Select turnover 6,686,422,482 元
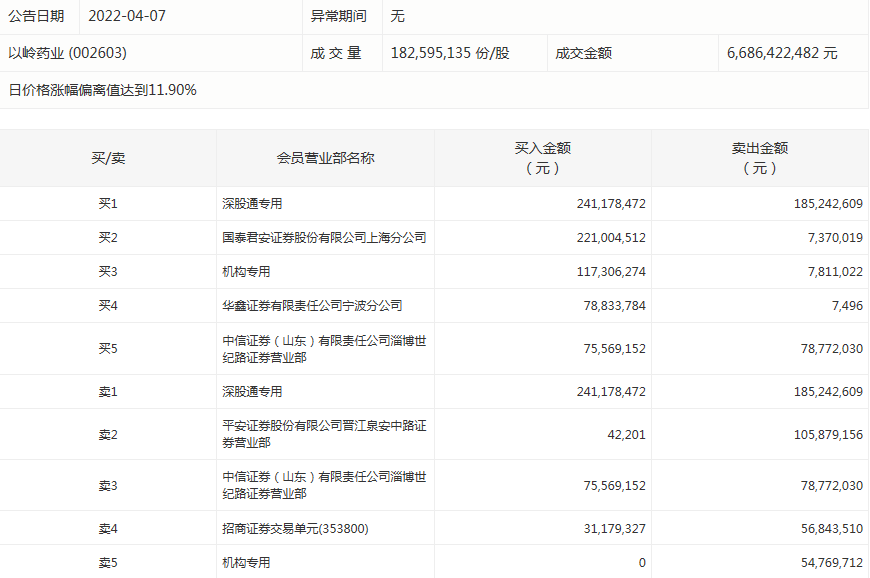The image size is (870, 578). point(782,53)
